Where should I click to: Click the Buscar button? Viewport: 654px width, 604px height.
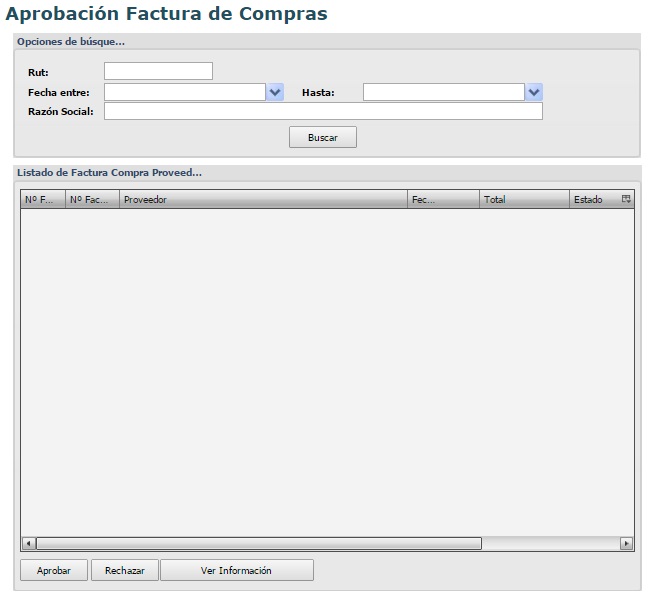coord(323,137)
